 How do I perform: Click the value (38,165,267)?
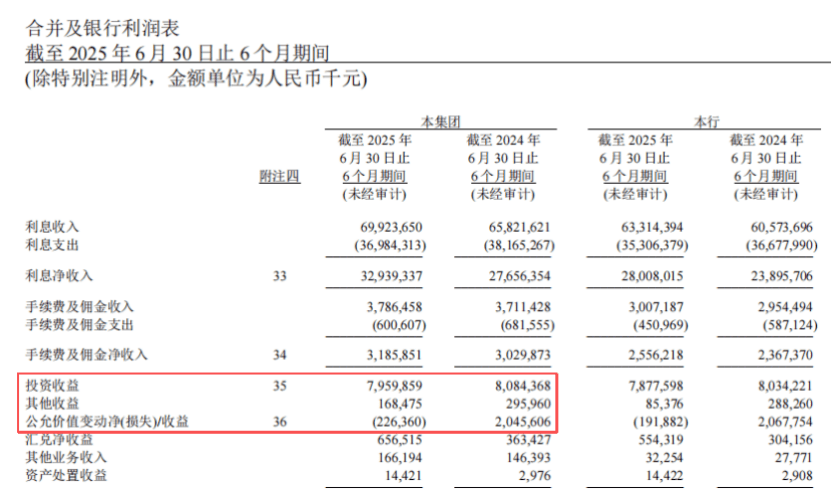pos(519,245)
